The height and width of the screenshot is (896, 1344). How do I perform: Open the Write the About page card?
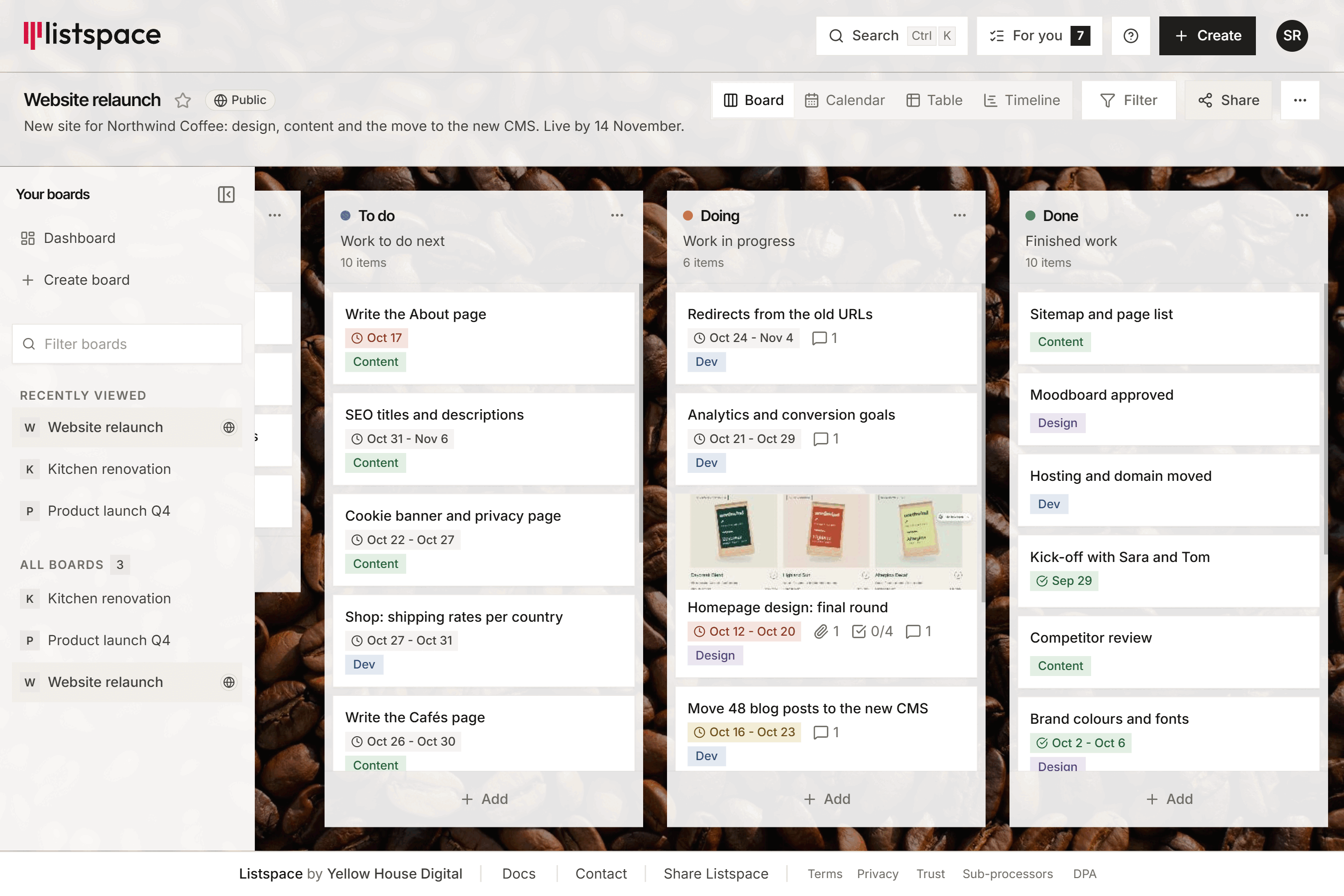pos(483,337)
